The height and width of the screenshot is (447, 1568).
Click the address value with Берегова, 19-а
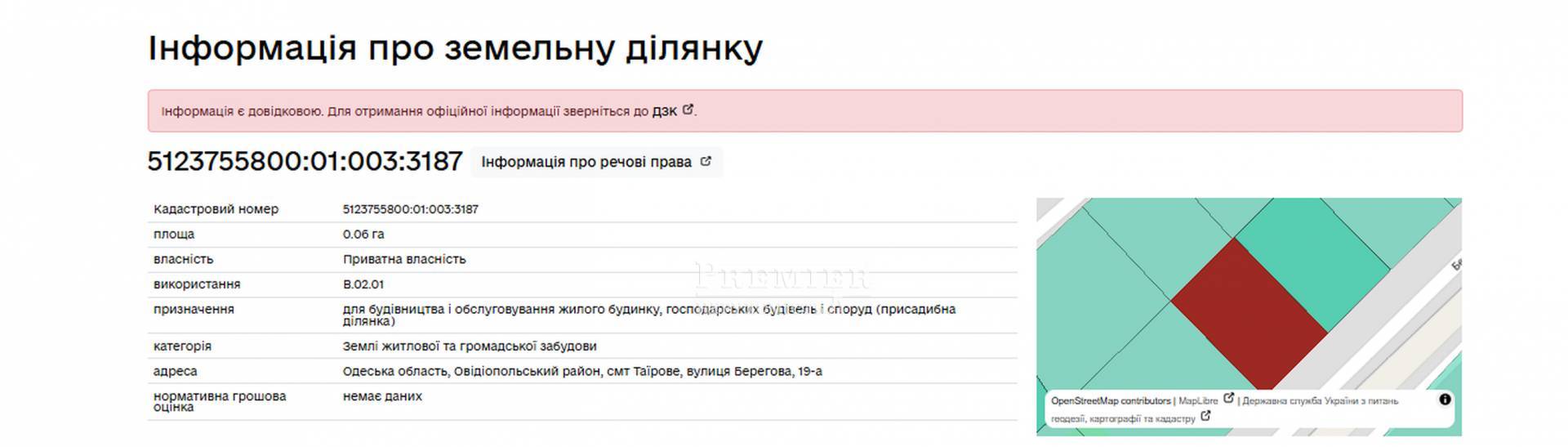581,371
